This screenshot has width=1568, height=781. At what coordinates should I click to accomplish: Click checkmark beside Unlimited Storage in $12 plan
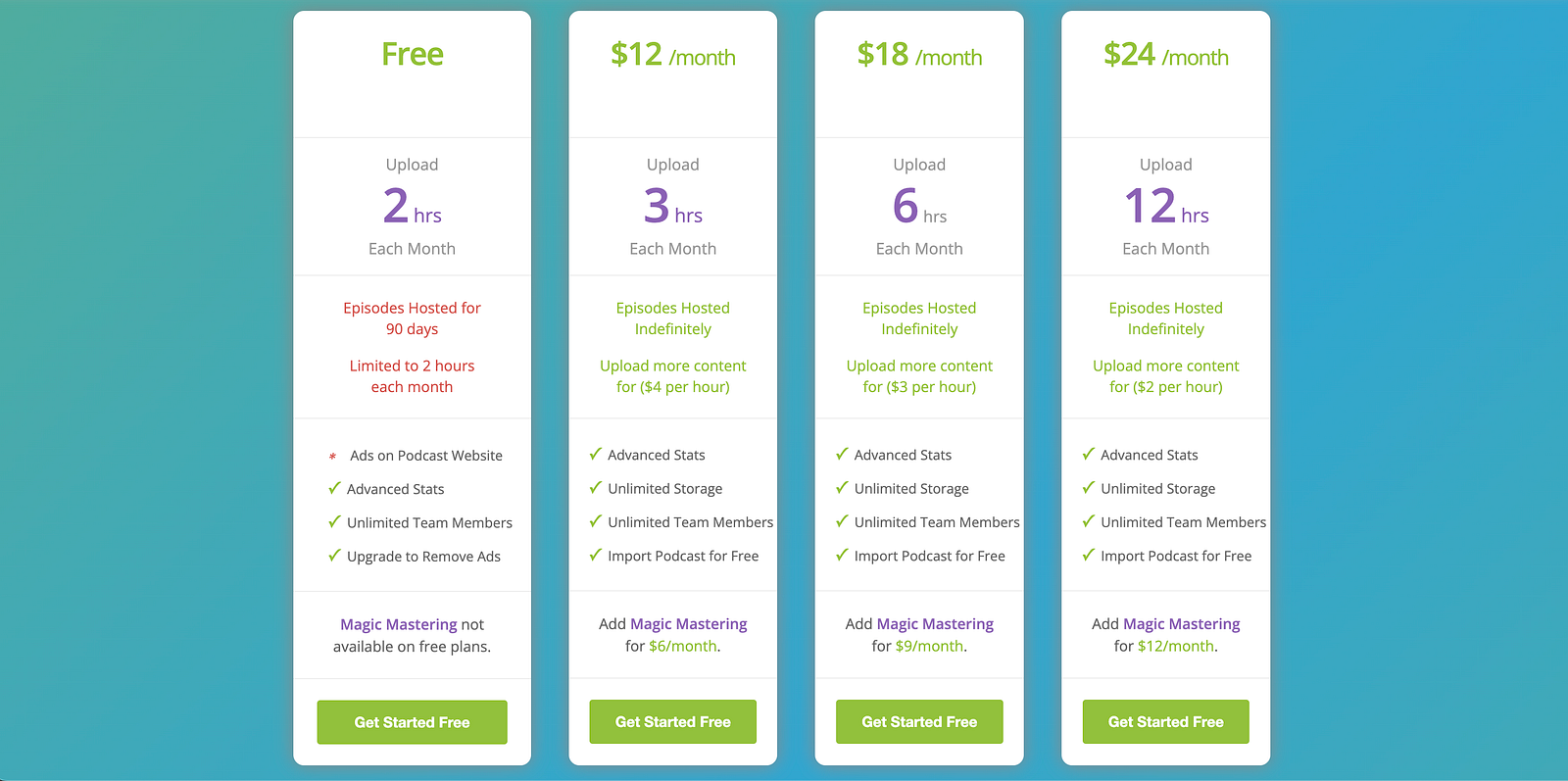pyautogui.click(x=595, y=487)
